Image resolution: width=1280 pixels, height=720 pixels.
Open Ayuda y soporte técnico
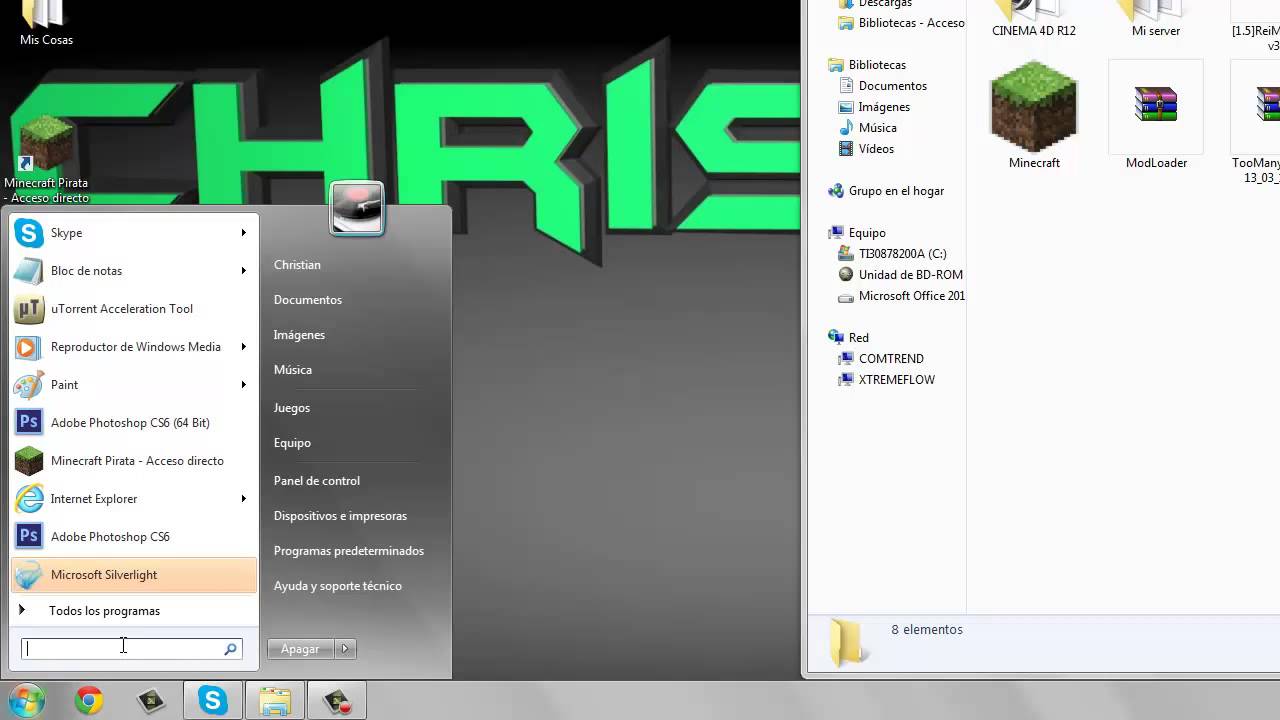tap(338, 586)
